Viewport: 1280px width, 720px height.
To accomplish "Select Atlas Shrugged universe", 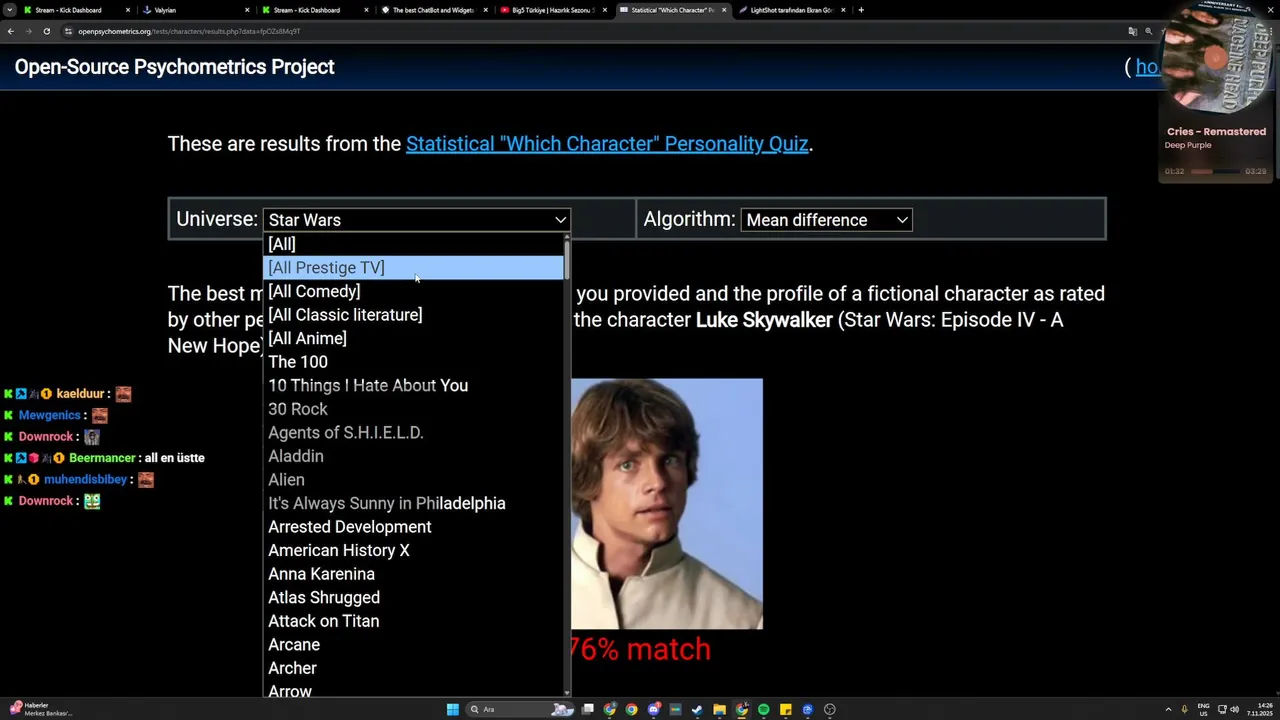I will (x=413, y=597).
